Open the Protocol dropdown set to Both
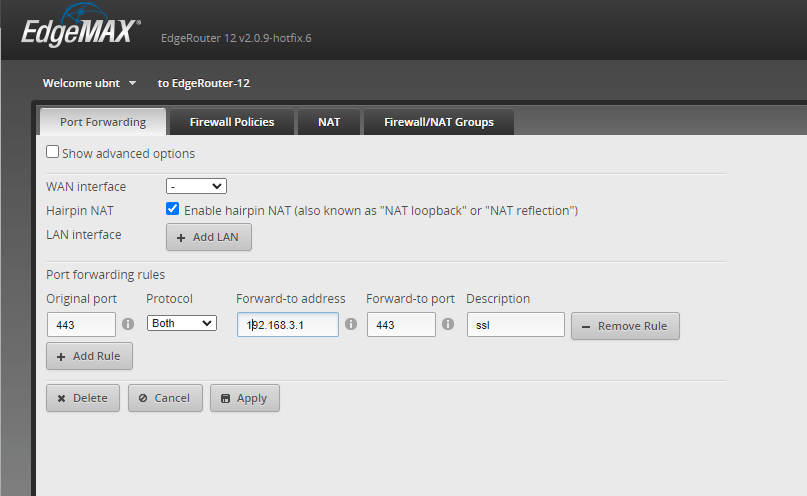 click(x=182, y=323)
